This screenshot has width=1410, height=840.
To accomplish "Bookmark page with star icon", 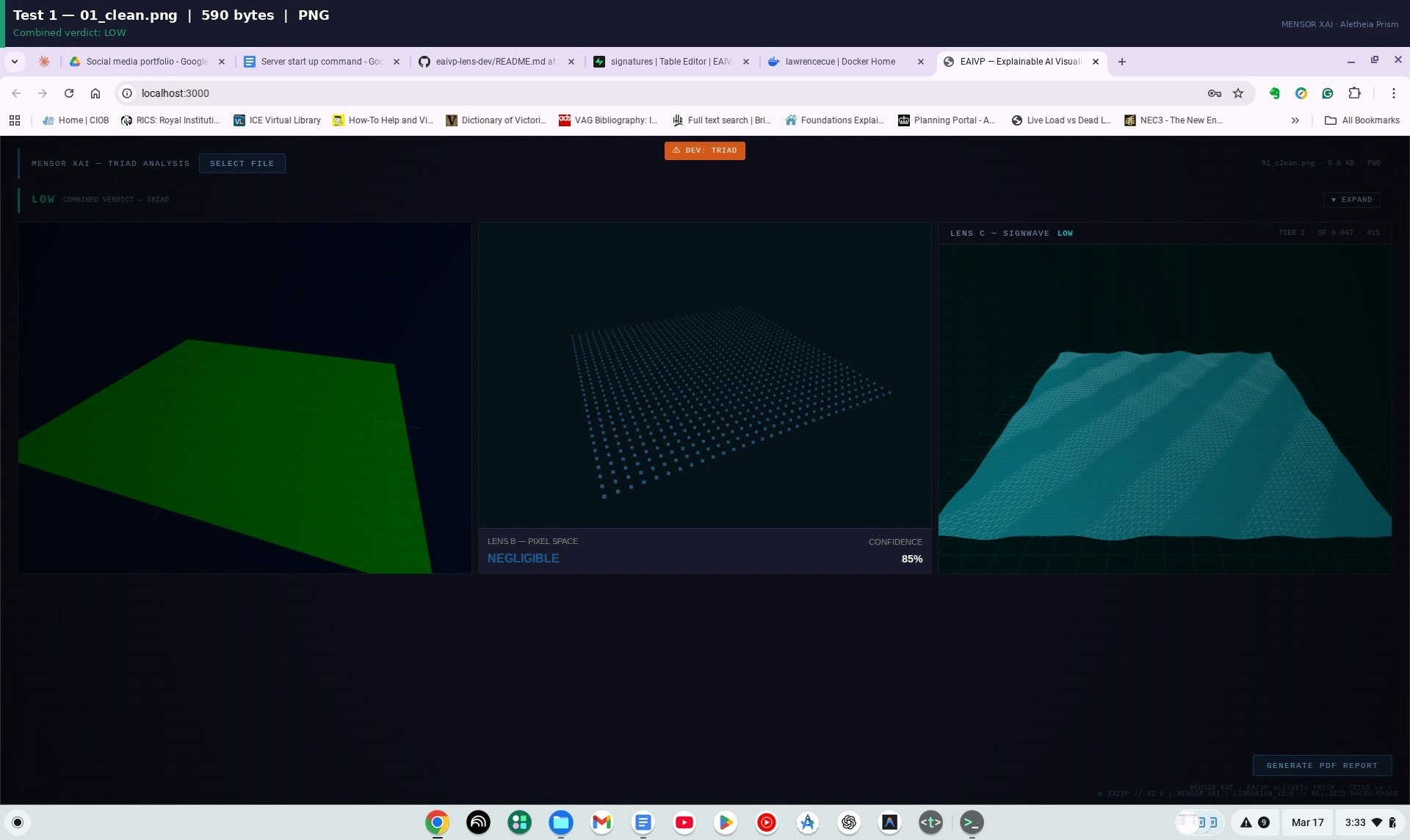I will click(x=1238, y=93).
